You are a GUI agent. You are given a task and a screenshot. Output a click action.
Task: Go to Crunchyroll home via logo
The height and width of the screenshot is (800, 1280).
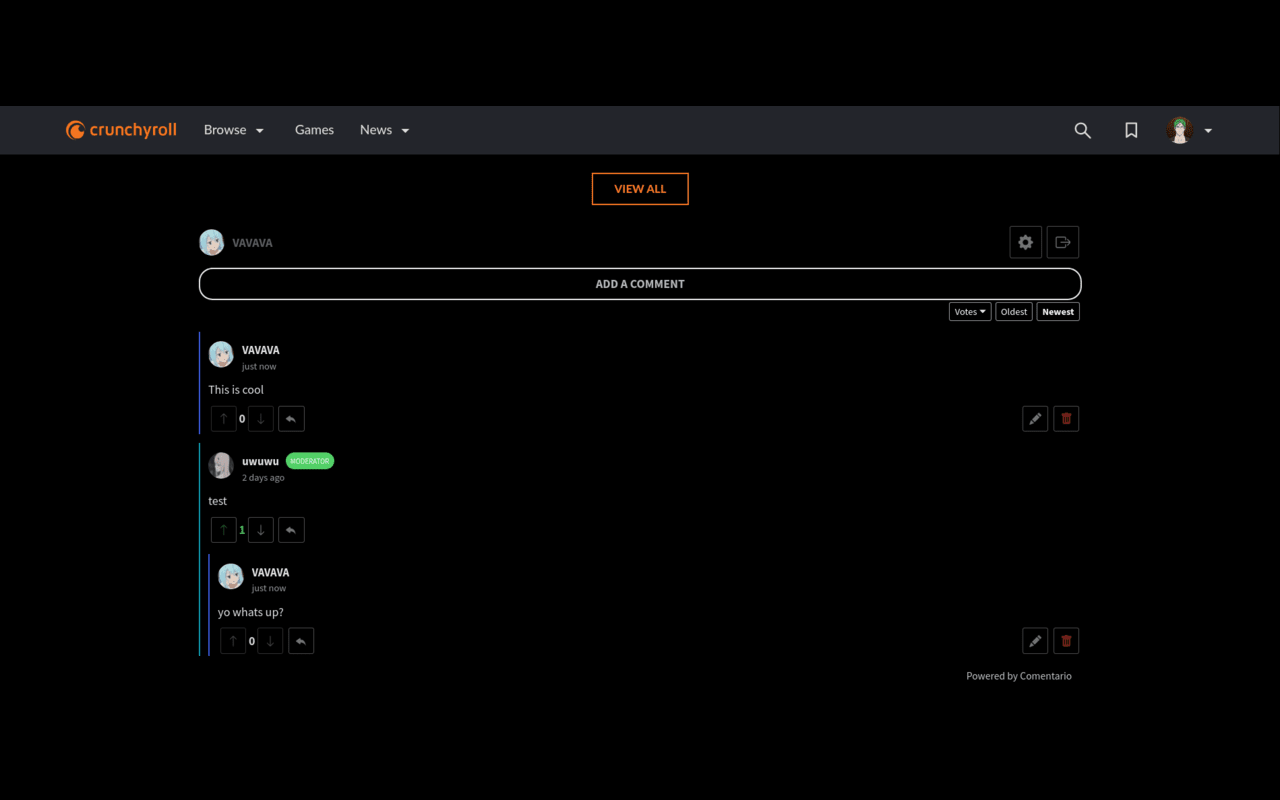(121, 130)
